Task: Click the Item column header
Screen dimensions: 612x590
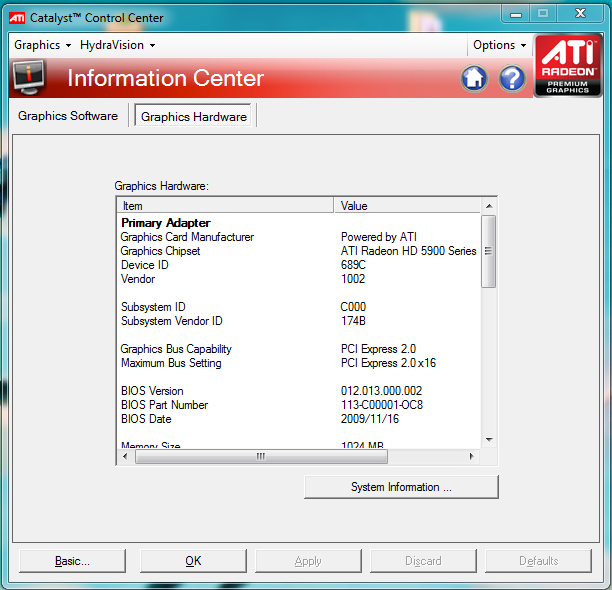Action: point(225,206)
